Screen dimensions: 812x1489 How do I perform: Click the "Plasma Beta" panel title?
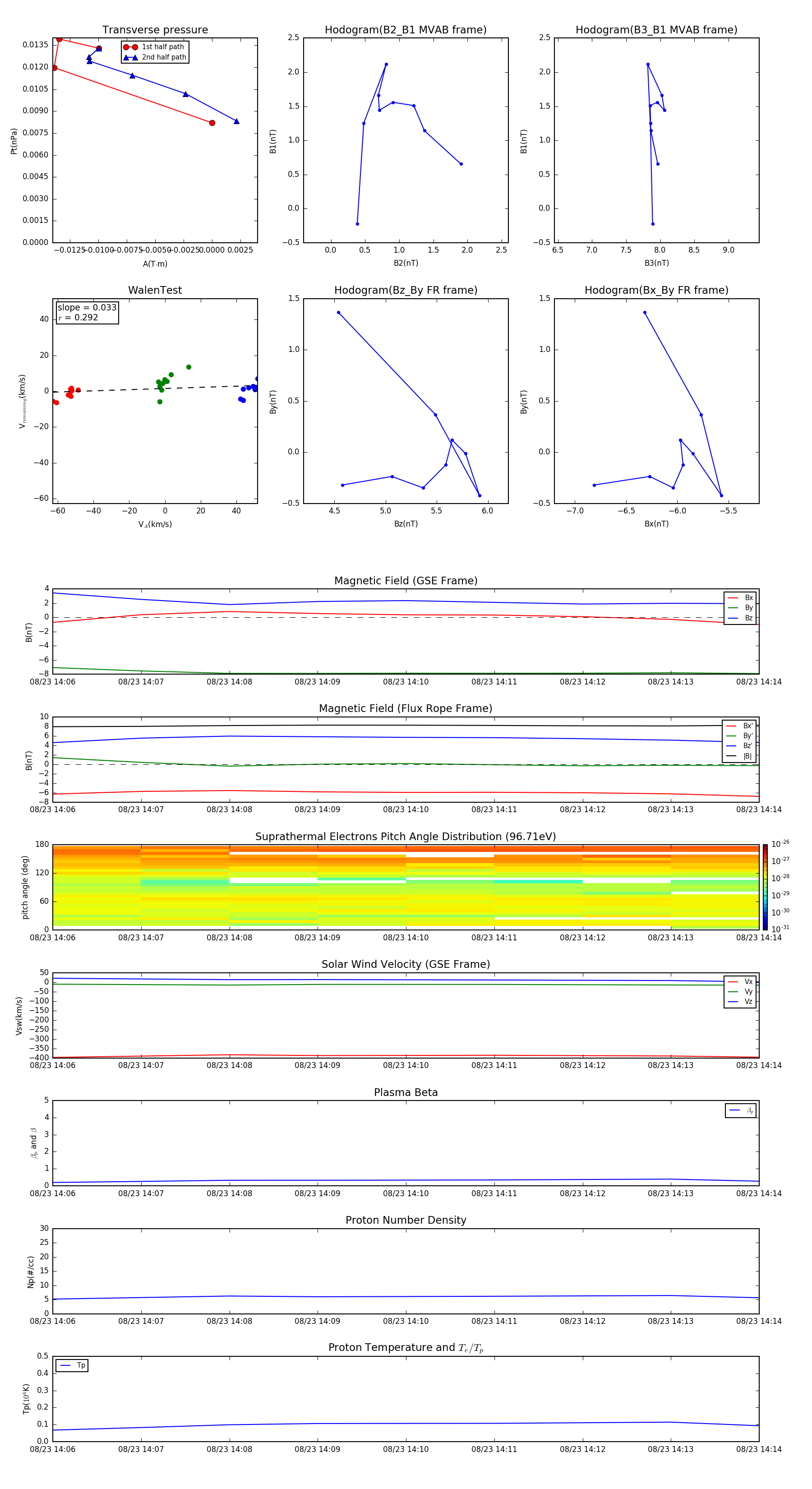click(x=406, y=1092)
